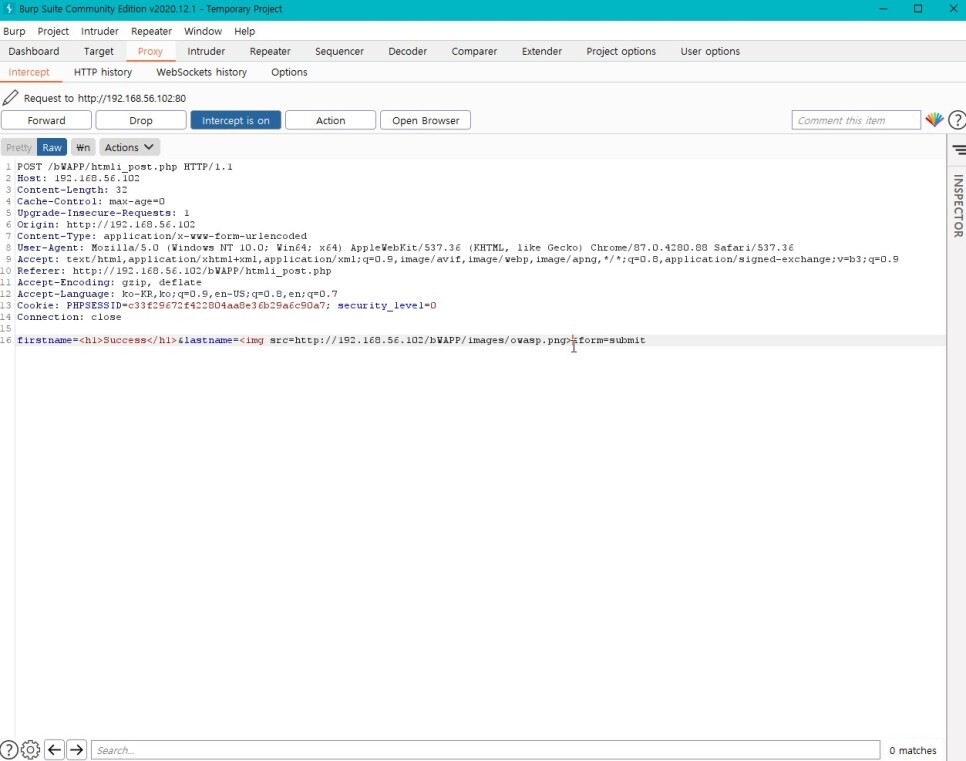Click the Open Browser button
This screenshot has height=761, width=966.
pyautogui.click(x=426, y=120)
